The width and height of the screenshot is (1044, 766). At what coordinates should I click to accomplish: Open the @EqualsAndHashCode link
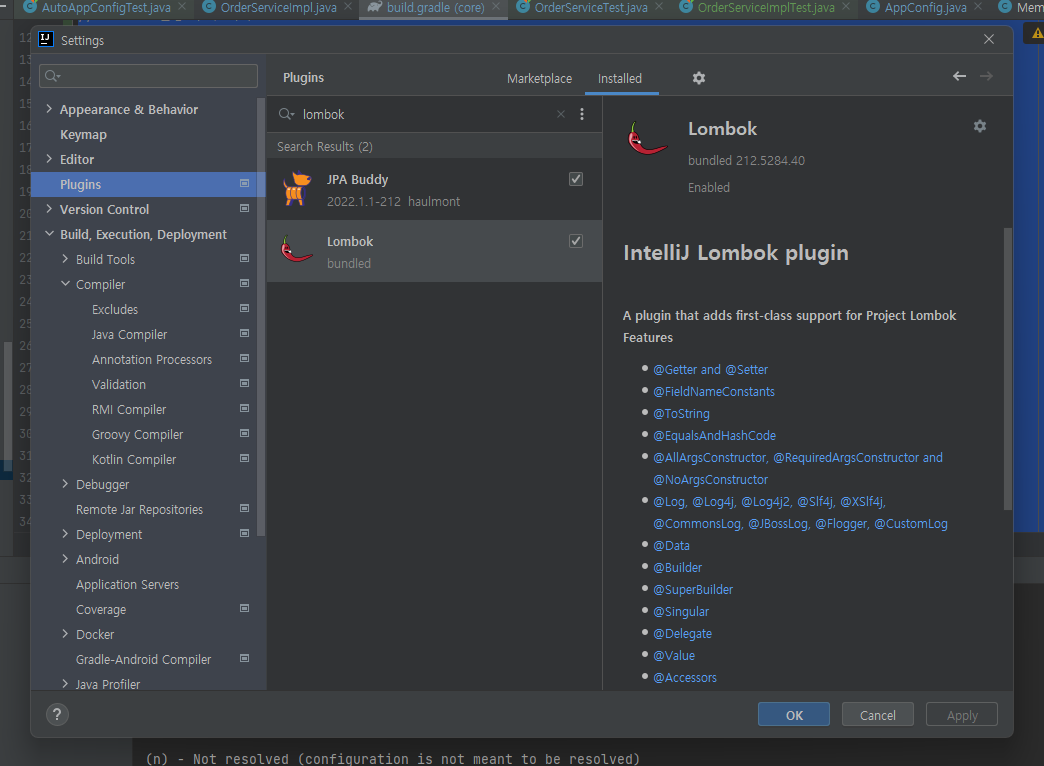click(714, 435)
